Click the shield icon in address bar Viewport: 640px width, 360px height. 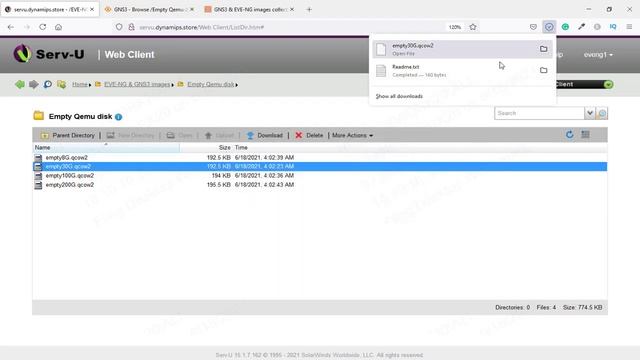click(119, 27)
